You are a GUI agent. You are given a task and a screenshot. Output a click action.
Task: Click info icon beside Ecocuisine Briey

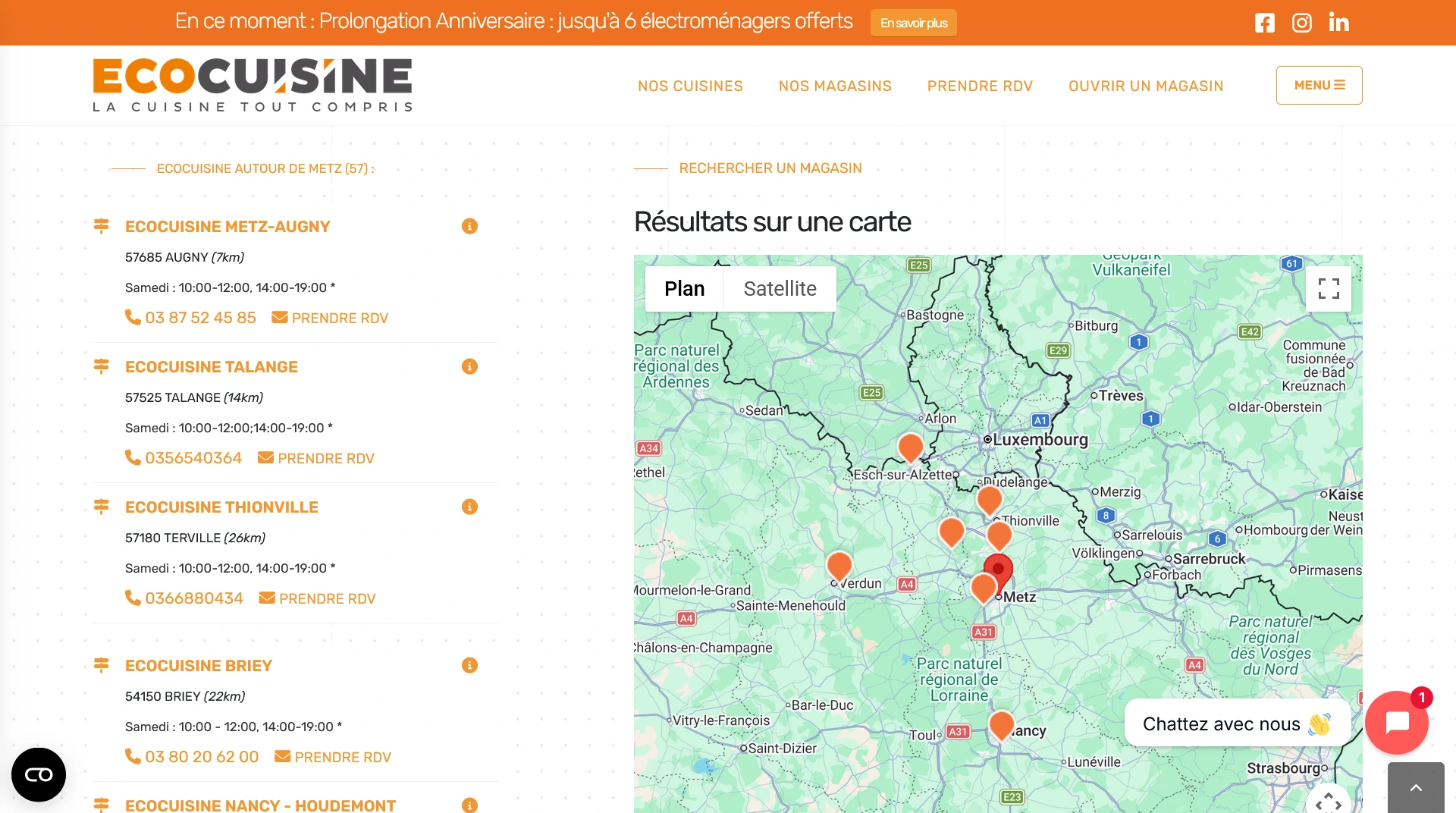pyautogui.click(x=469, y=665)
